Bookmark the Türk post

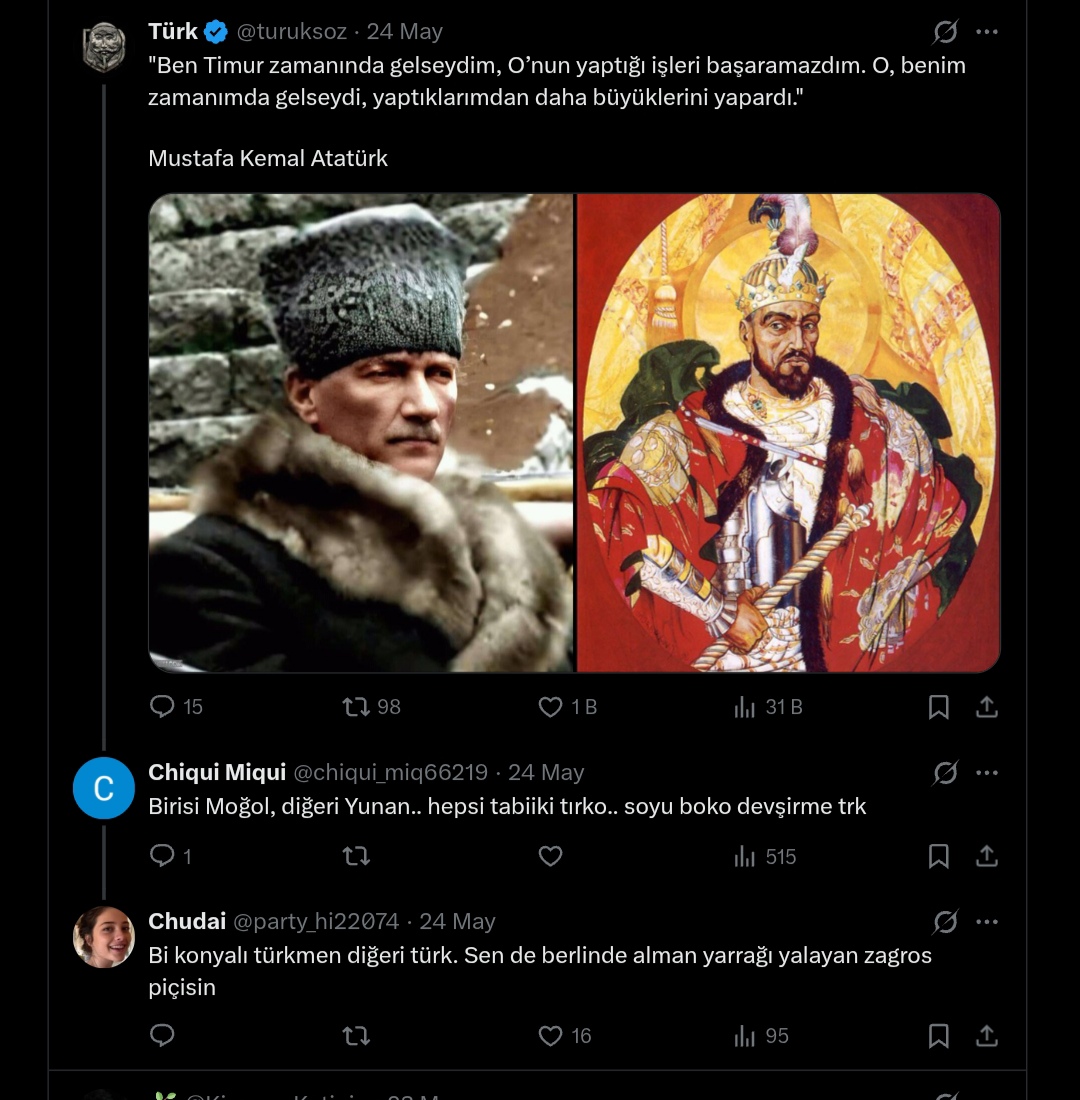click(x=938, y=706)
